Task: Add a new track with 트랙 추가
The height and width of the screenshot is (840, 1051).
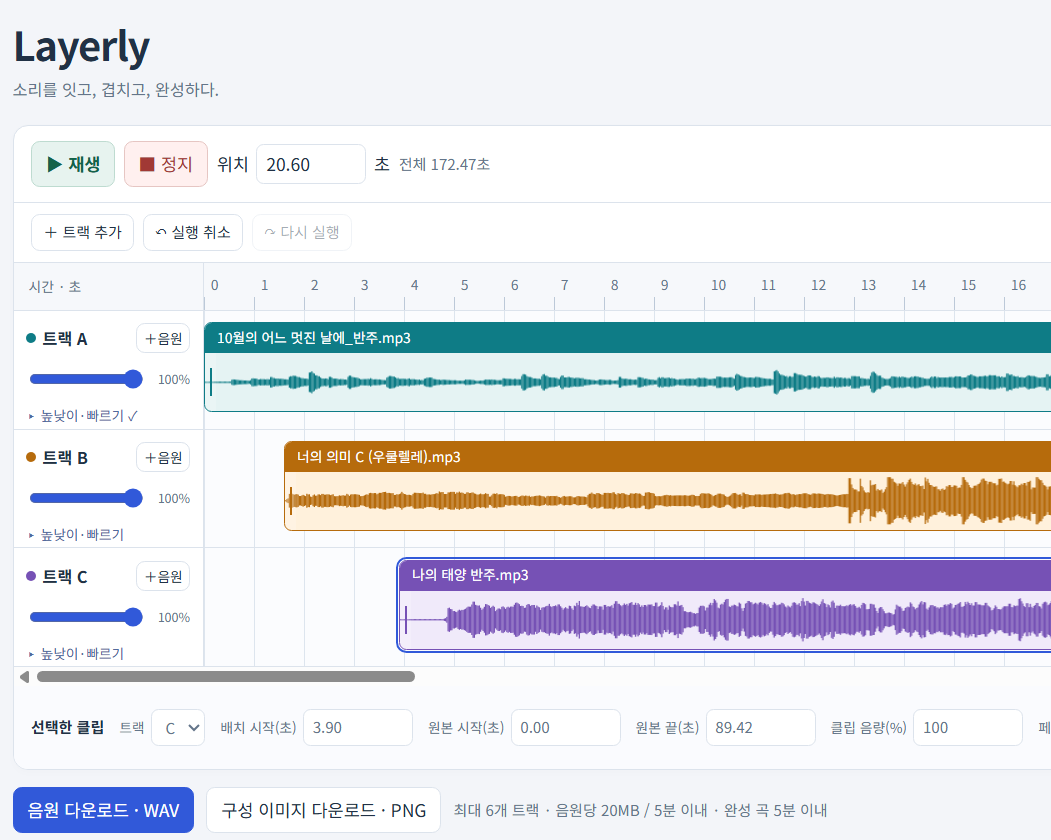Action: [82, 233]
